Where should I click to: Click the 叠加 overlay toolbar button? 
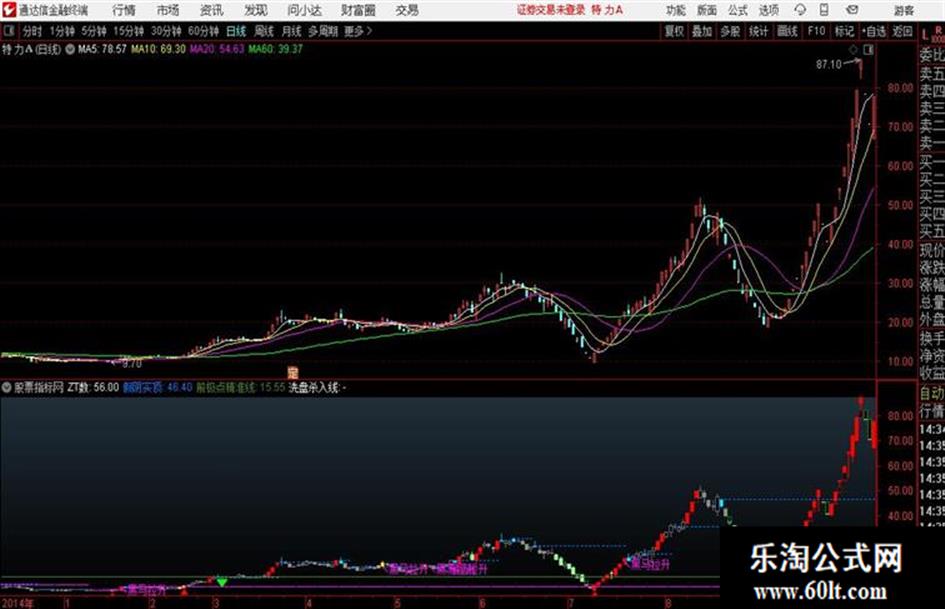(x=702, y=31)
